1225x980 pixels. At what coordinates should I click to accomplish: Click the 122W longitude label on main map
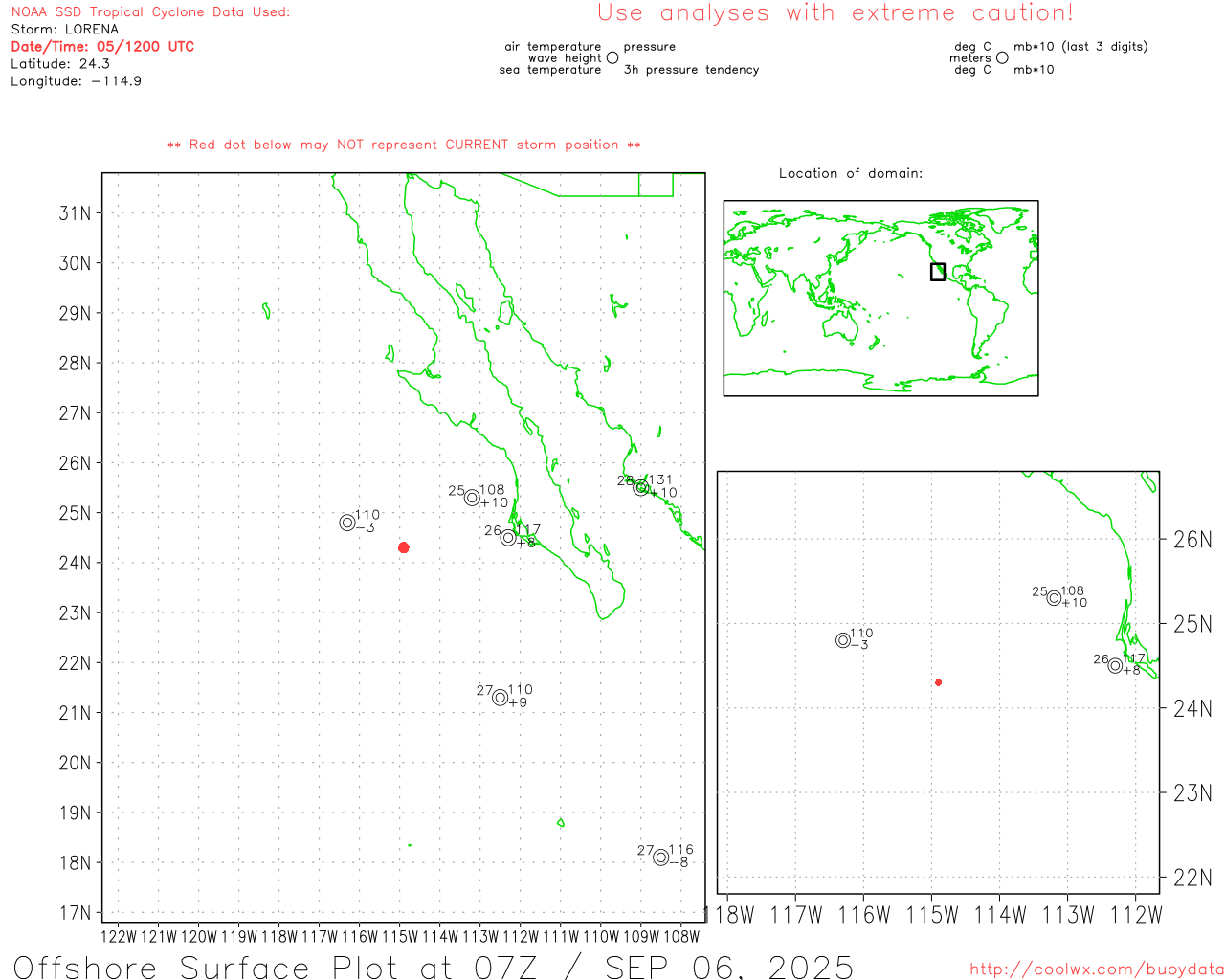pos(119,937)
